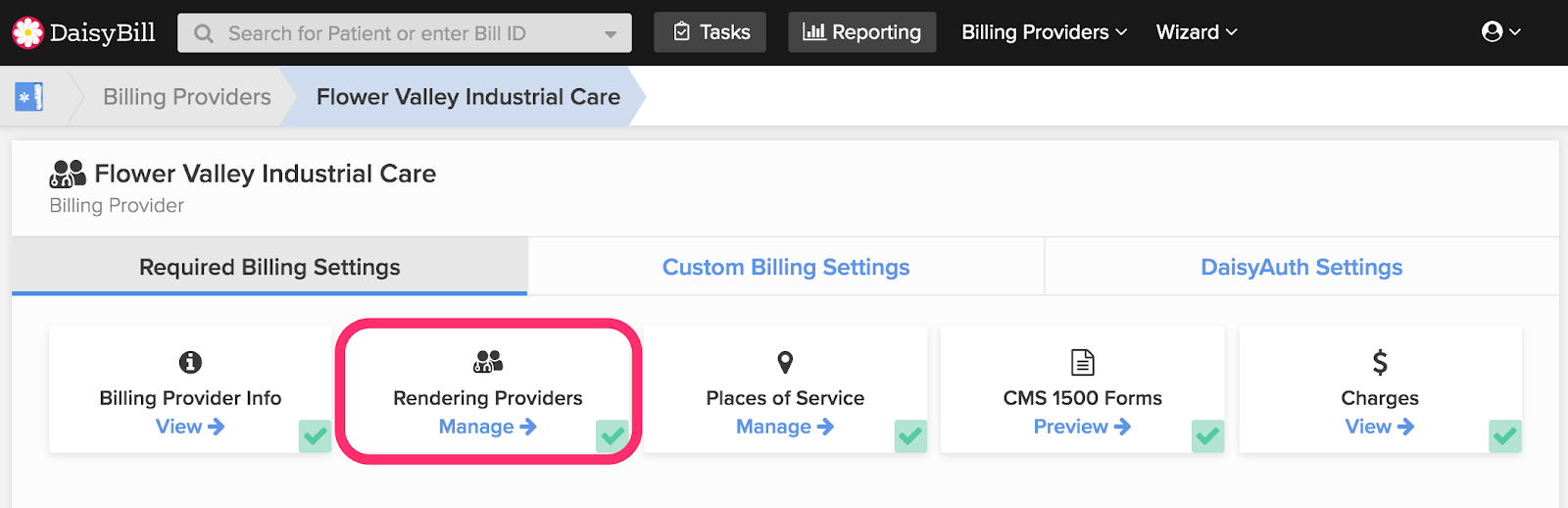Viewport: 1568px width, 508px height.
Task: Go to Billing Providers breadcrumb
Action: pyautogui.click(x=187, y=97)
